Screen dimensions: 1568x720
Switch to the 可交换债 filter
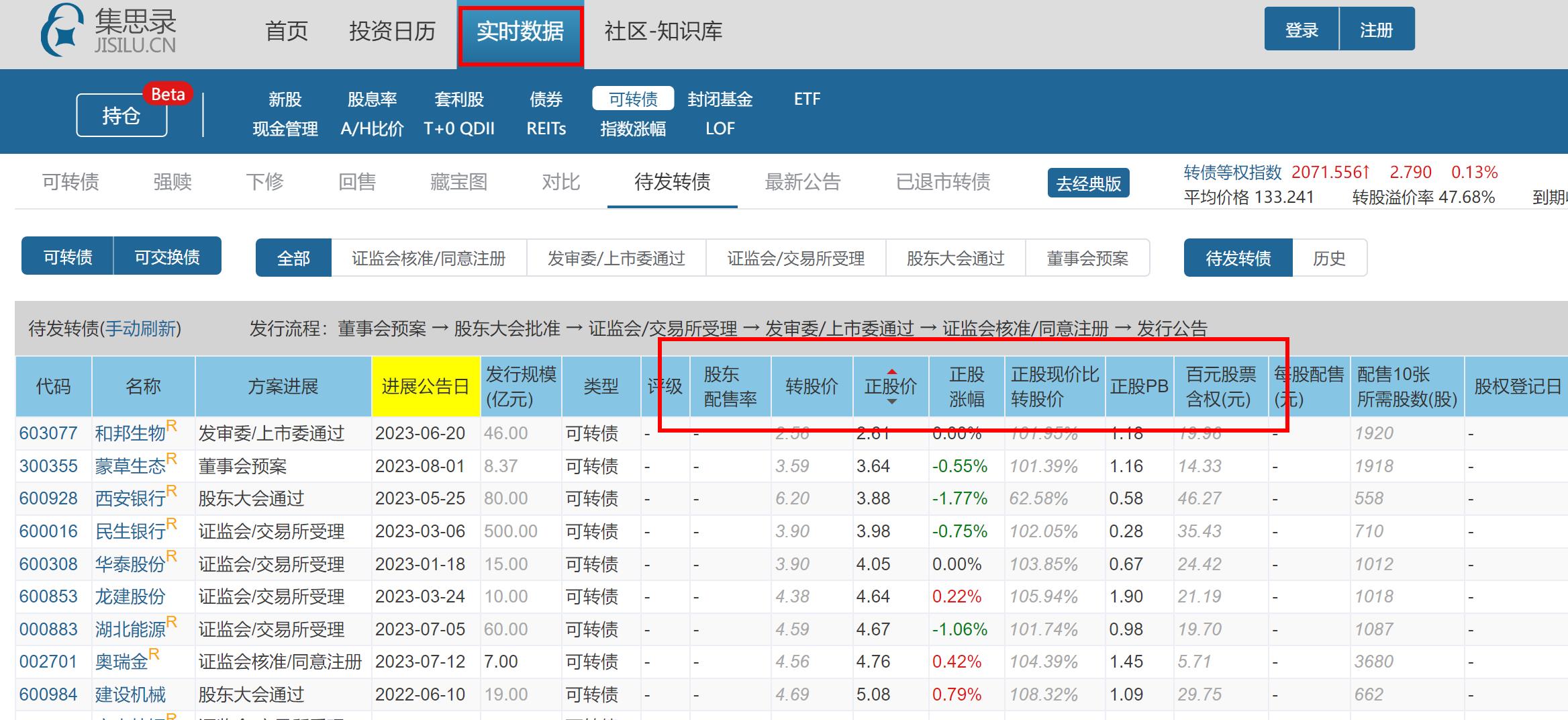(168, 256)
